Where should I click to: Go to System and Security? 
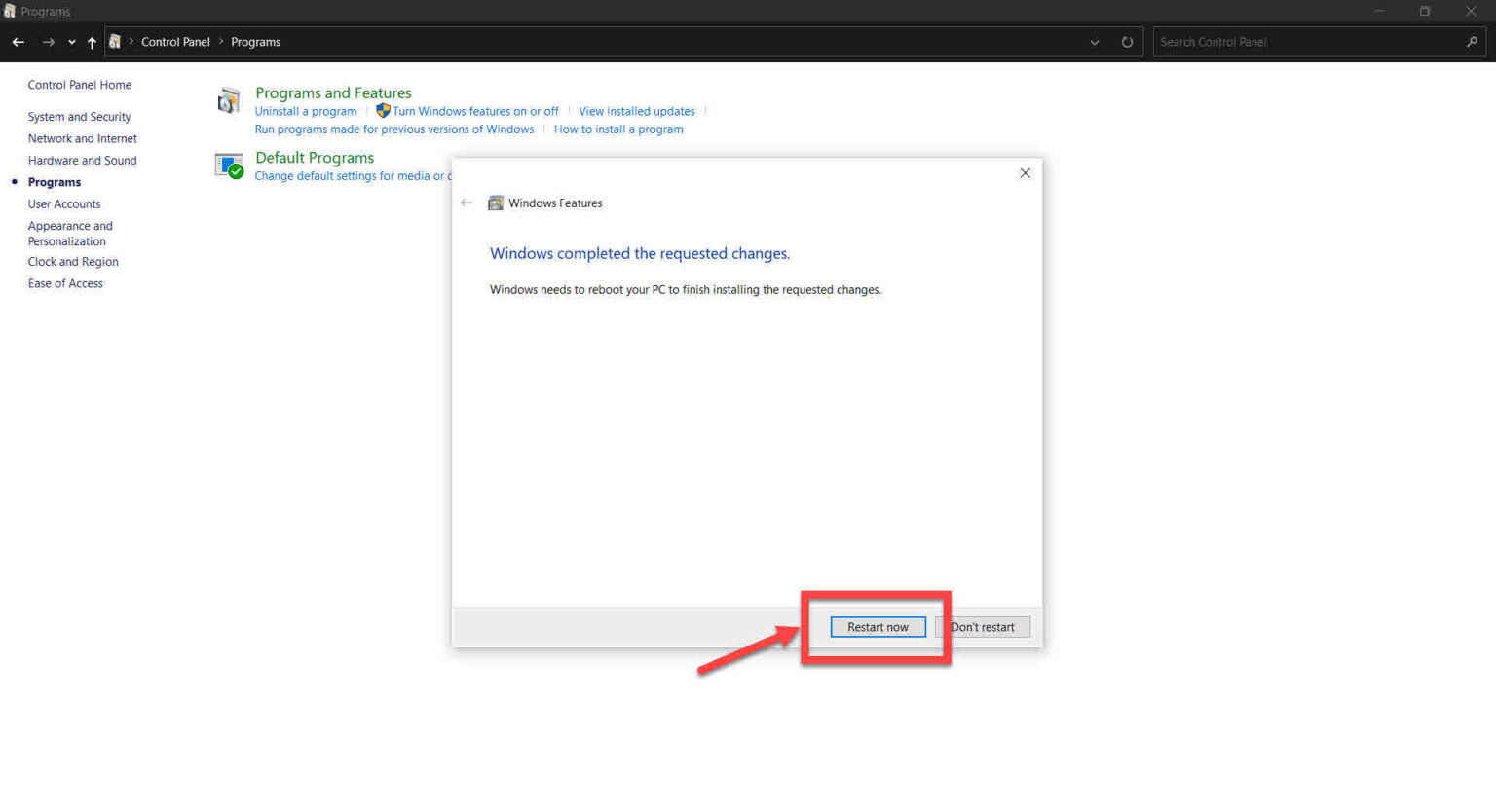[x=79, y=116]
